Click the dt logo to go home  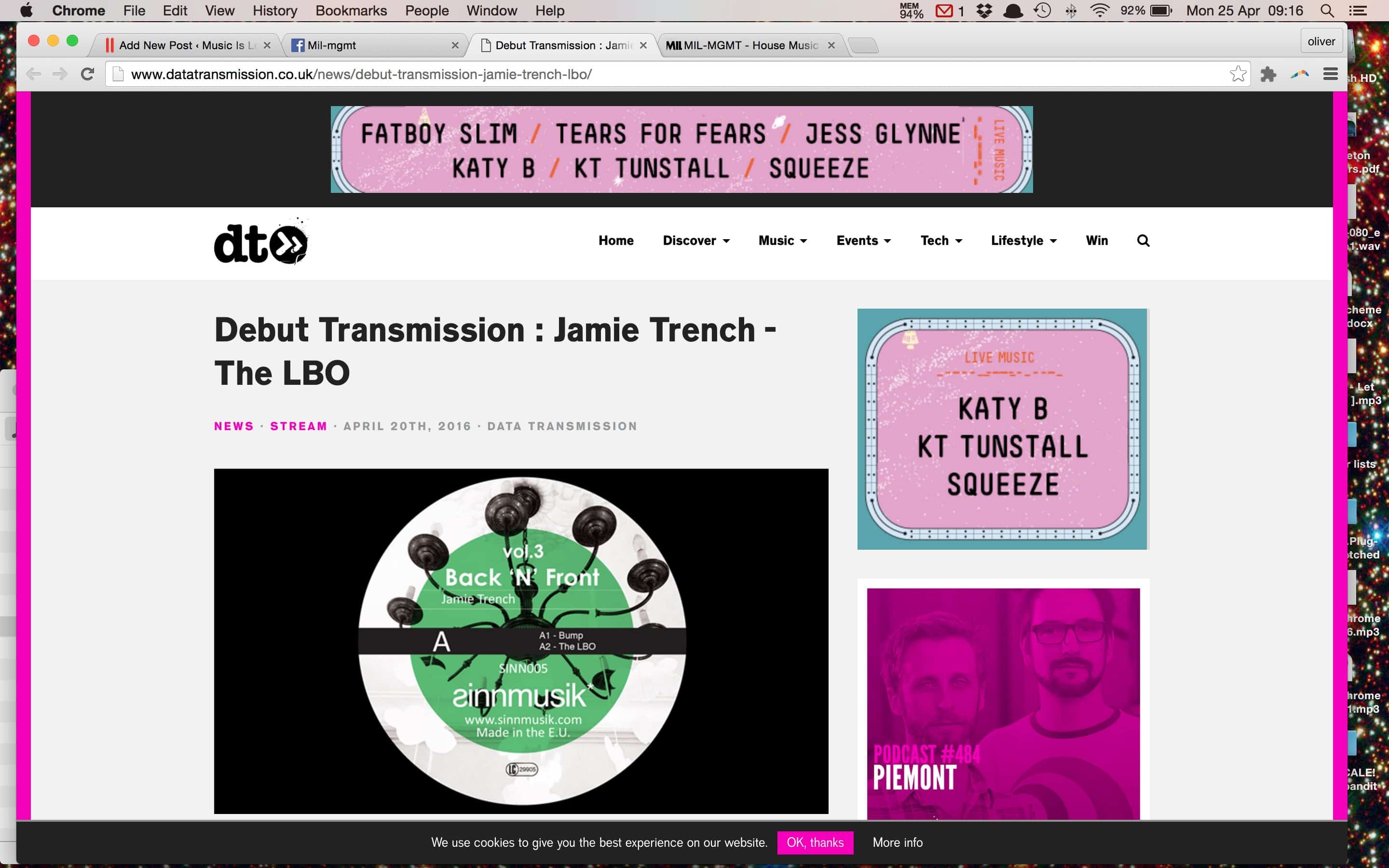point(261,242)
